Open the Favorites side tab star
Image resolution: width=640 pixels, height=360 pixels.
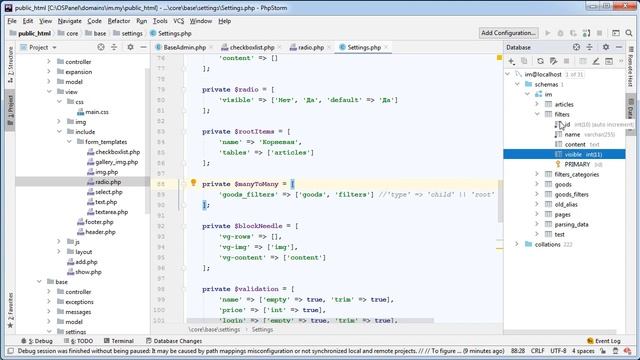(x=10, y=325)
